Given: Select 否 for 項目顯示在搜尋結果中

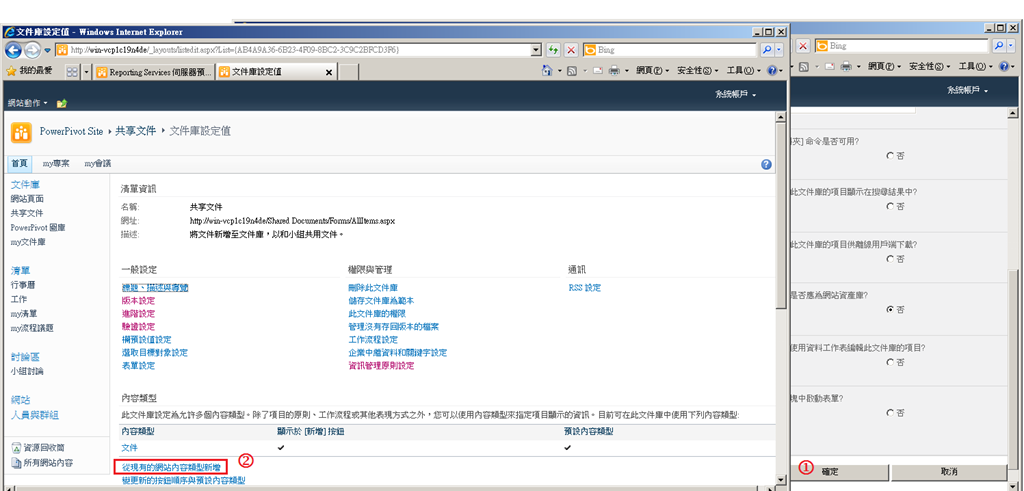Looking at the screenshot, I should [890, 206].
